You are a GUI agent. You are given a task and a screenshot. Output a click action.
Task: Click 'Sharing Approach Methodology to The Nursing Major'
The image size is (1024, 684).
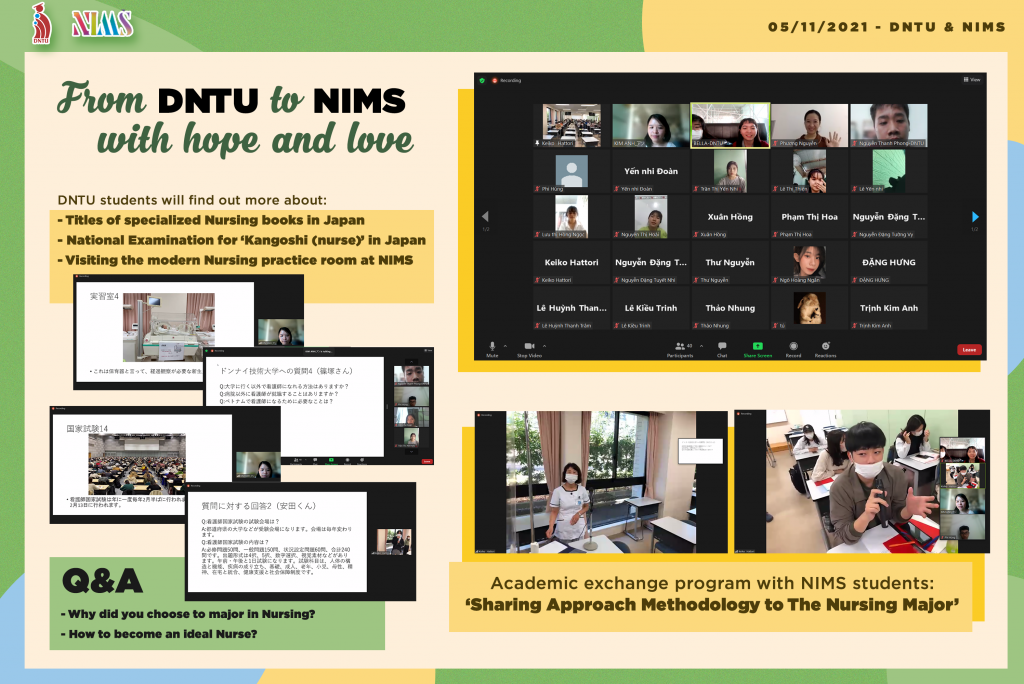tap(712, 605)
